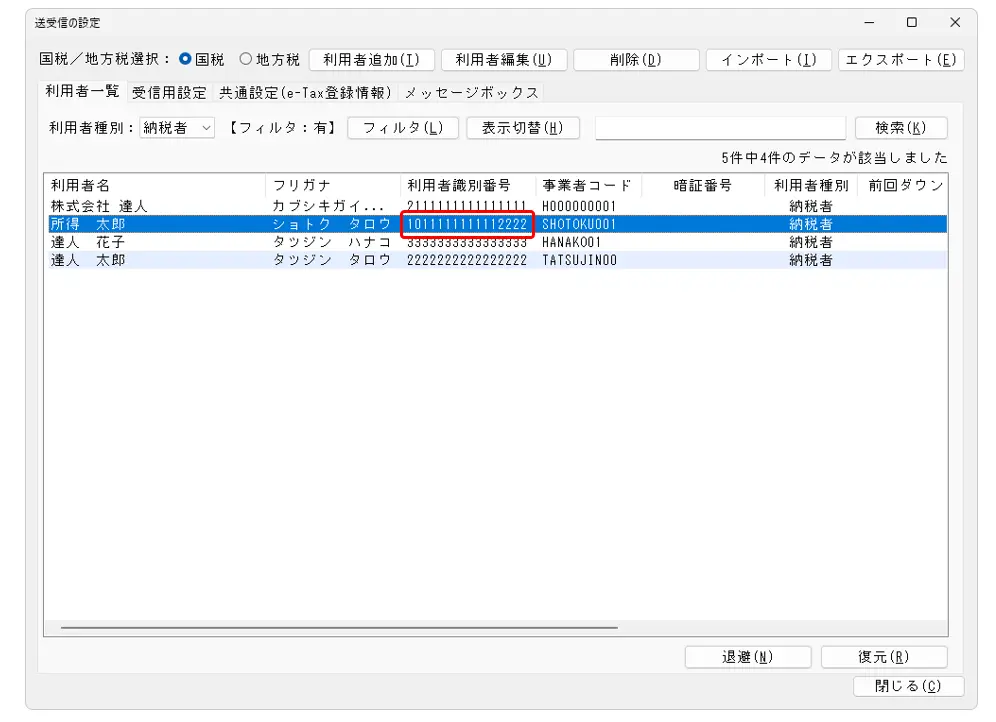Click the 検索(K) button
Image resolution: width=996 pixels, height=722 pixels.
point(900,128)
